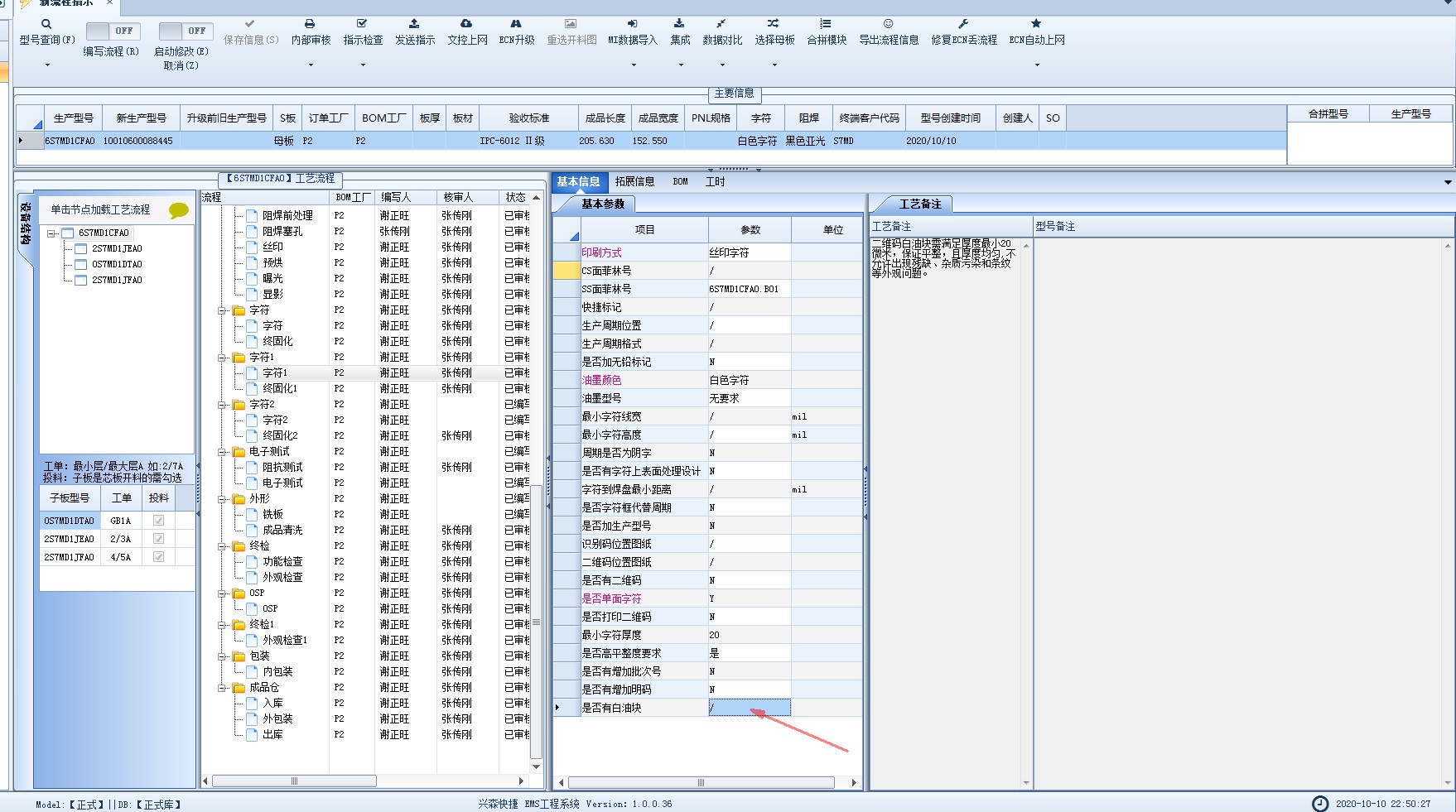The height and width of the screenshot is (812, 1456).
Task: Toggle the 启动修改 OFF switch
Action: pyautogui.click(x=186, y=31)
